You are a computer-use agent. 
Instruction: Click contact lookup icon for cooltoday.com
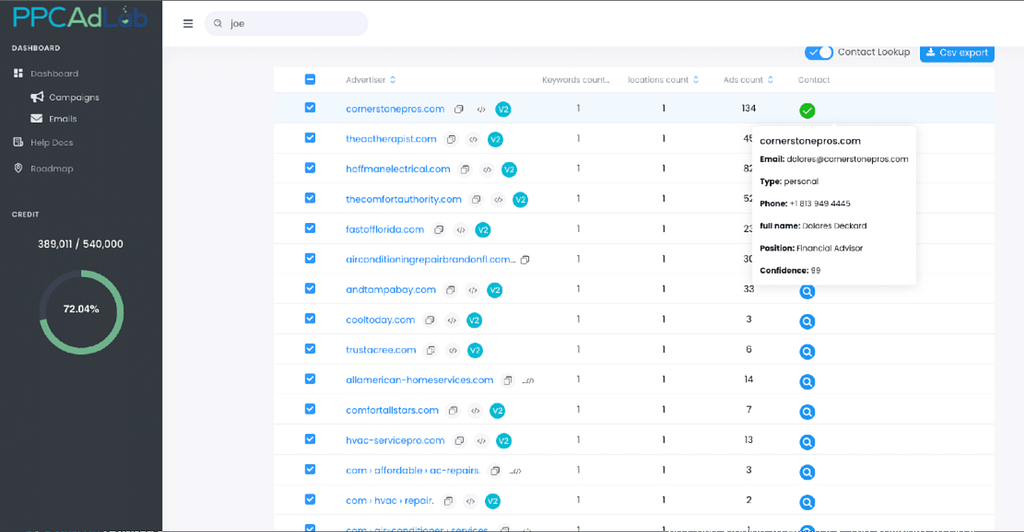807,322
